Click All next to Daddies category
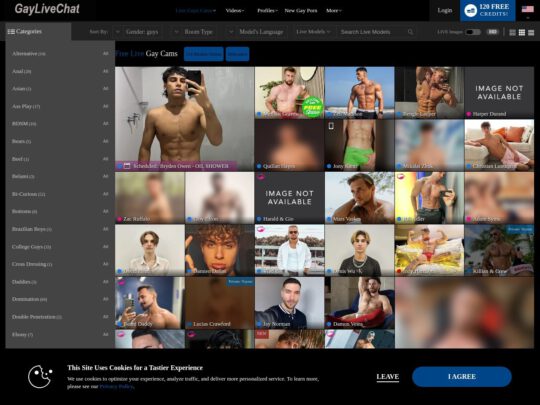This screenshot has height=405, width=540. [x=106, y=282]
